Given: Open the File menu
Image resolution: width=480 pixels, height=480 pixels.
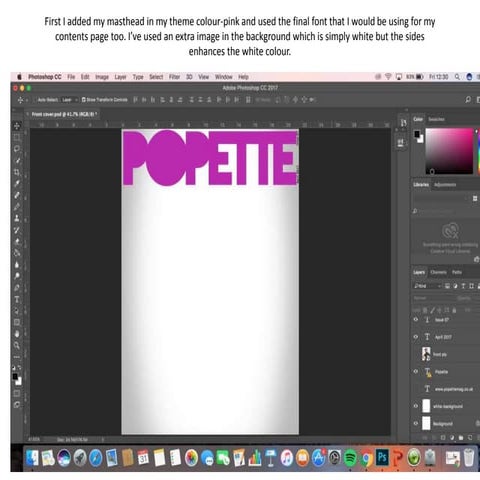Looking at the screenshot, I should click(x=71, y=77).
